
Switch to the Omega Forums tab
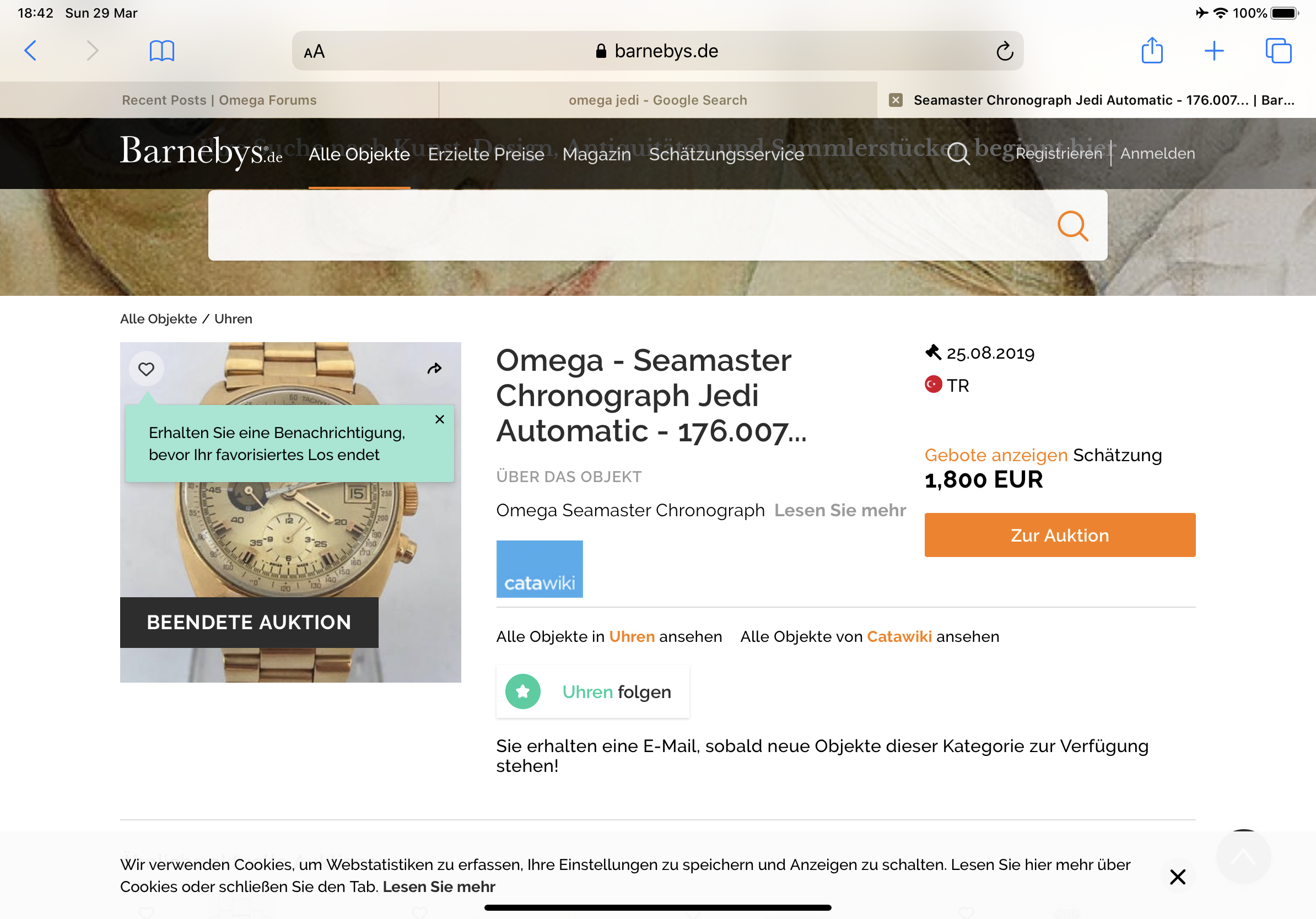click(219, 100)
